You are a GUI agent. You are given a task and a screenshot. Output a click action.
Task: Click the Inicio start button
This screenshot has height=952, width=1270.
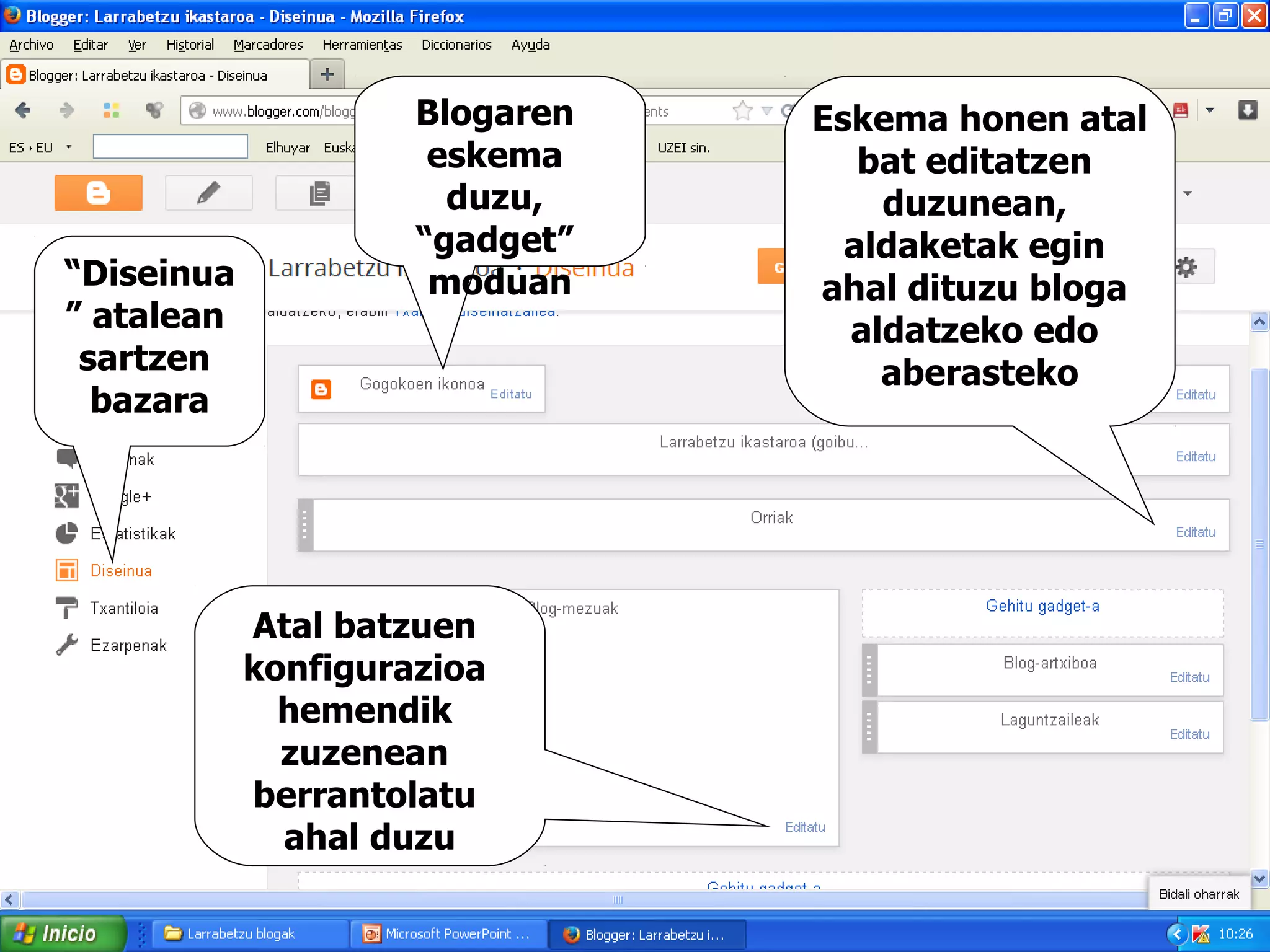62,933
